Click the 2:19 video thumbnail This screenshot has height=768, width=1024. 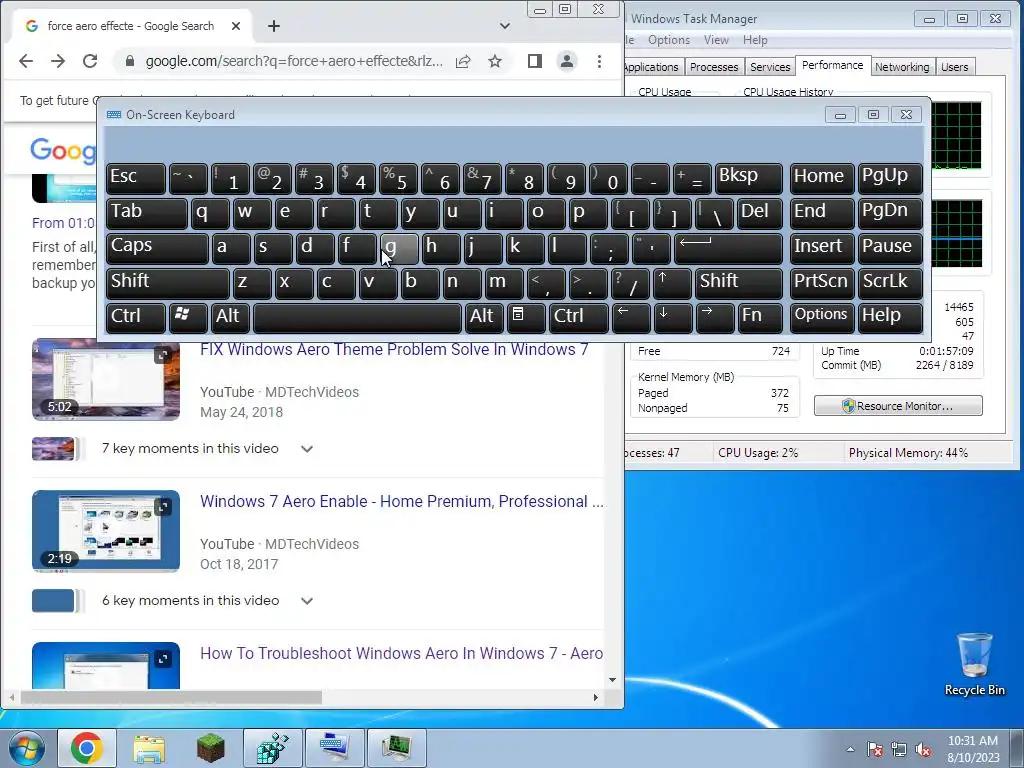coord(106,532)
